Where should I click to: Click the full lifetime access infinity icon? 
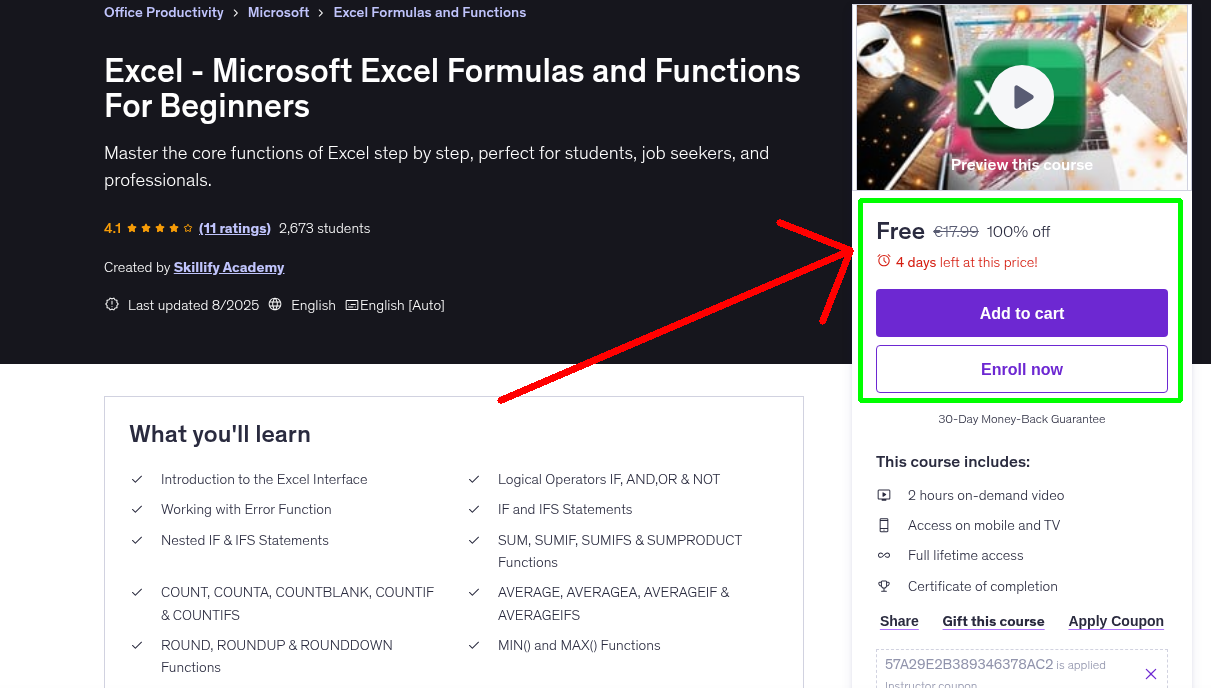(884, 555)
